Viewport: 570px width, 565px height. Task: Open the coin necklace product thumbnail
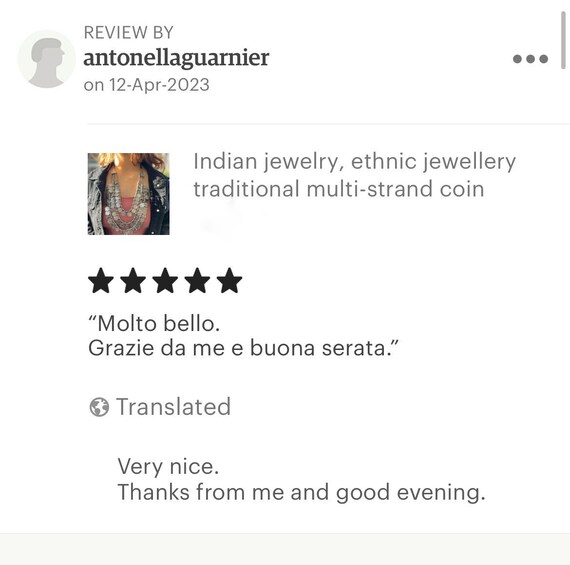129,194
